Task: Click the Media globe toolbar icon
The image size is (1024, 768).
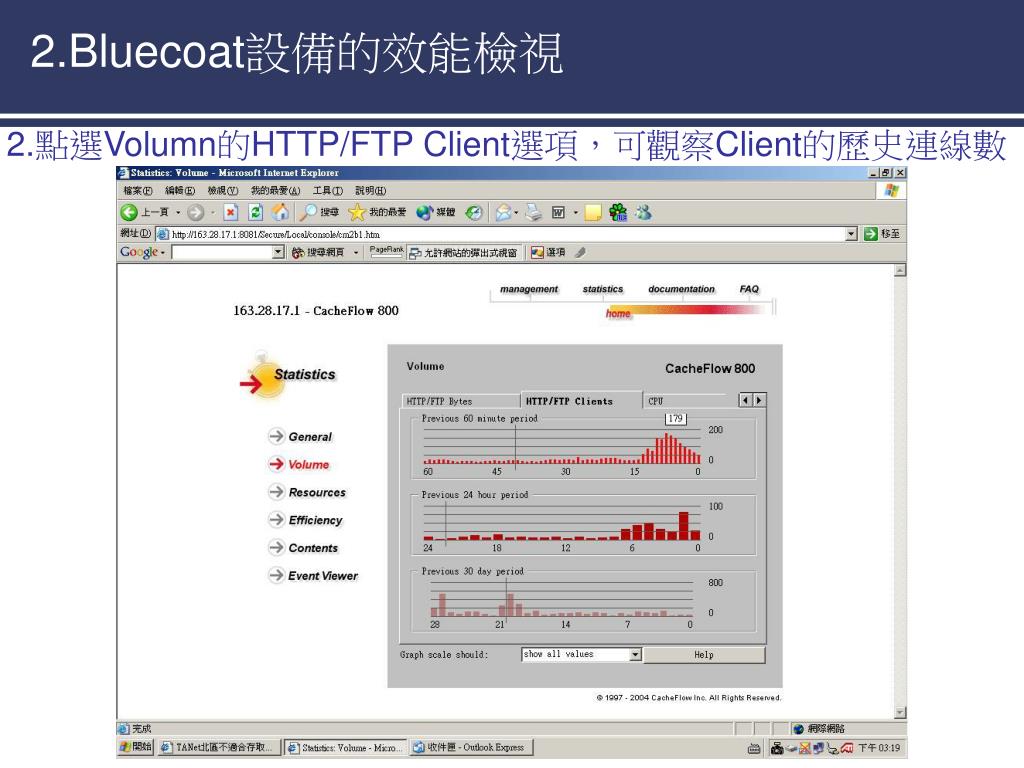Action: point(425,212)
